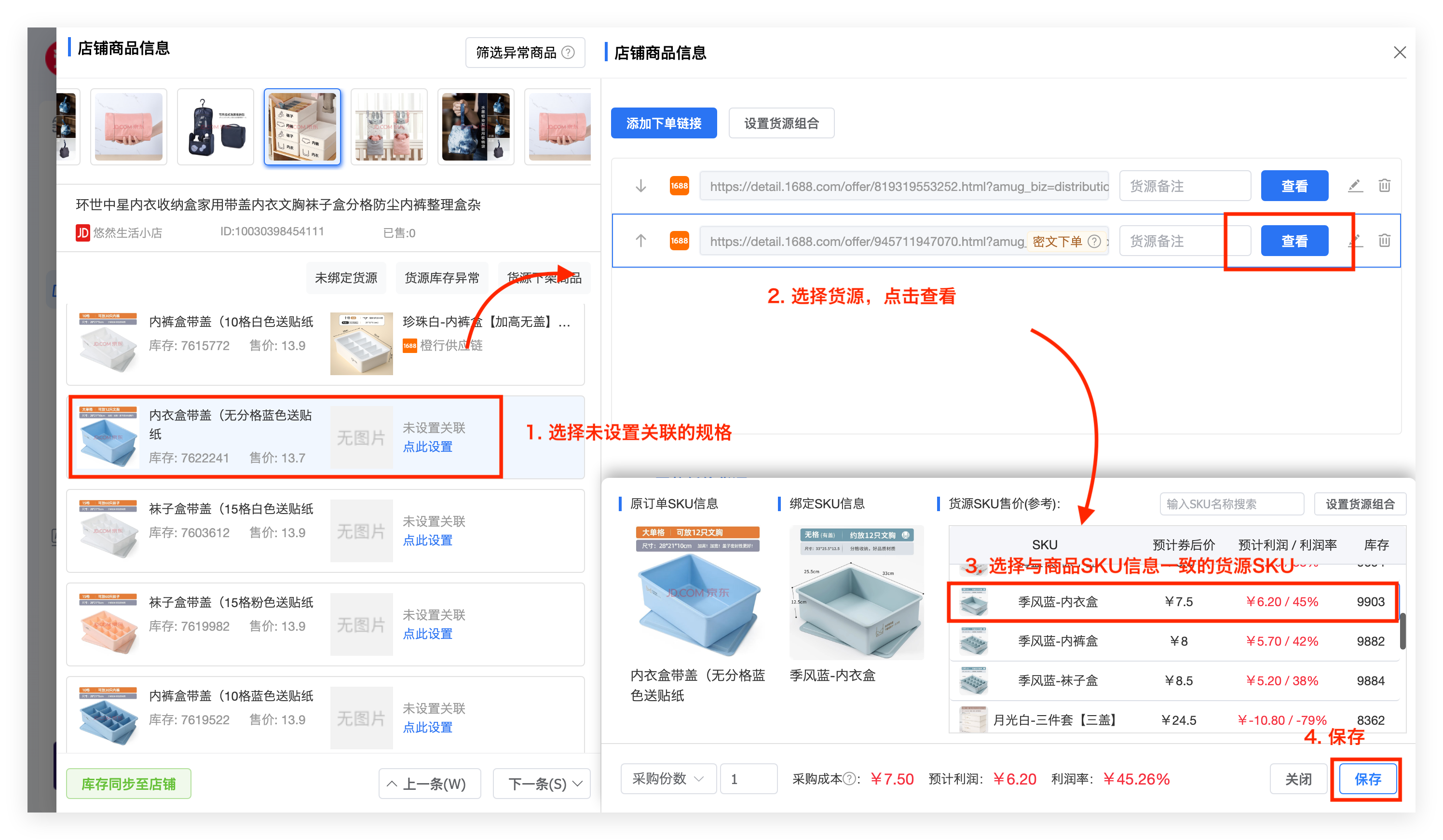The image size is (1443, 840).
Task: Click 点此设置 link for 袜子盒带盖 15格白色
Action: (x=427, y=540)
